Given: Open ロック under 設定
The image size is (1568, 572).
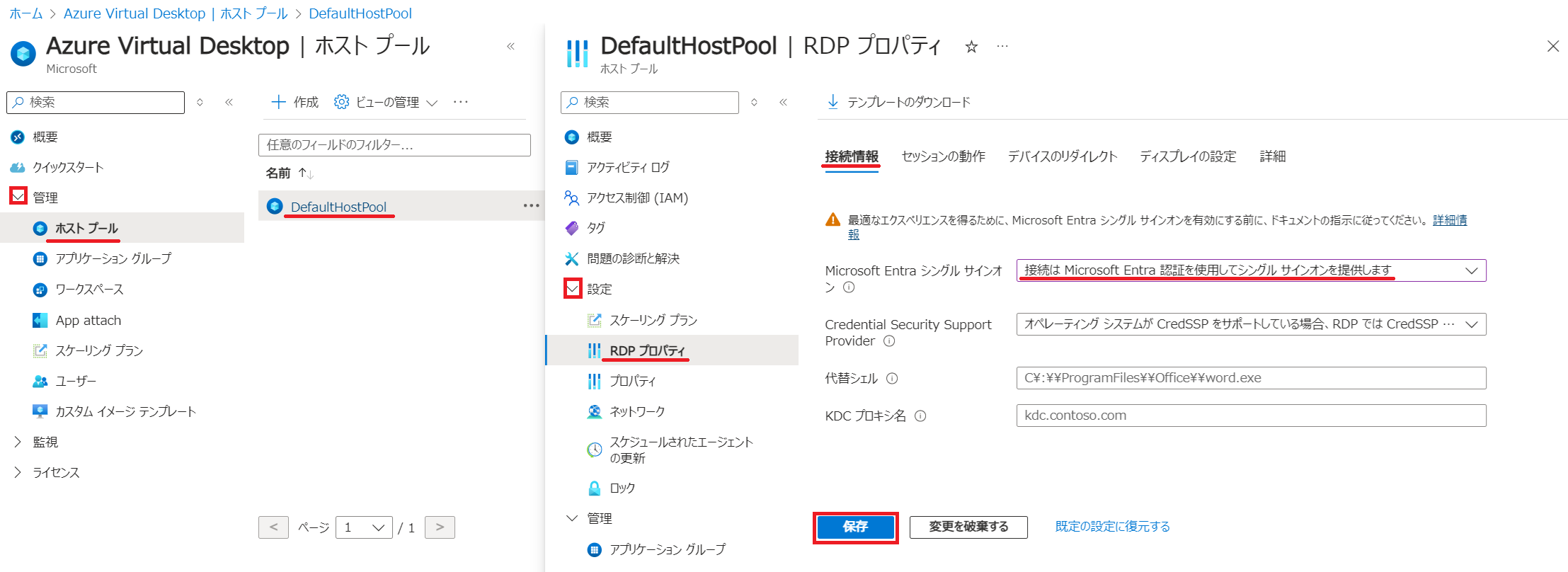Looking at the screenshot, I should (x=622, y=488).
